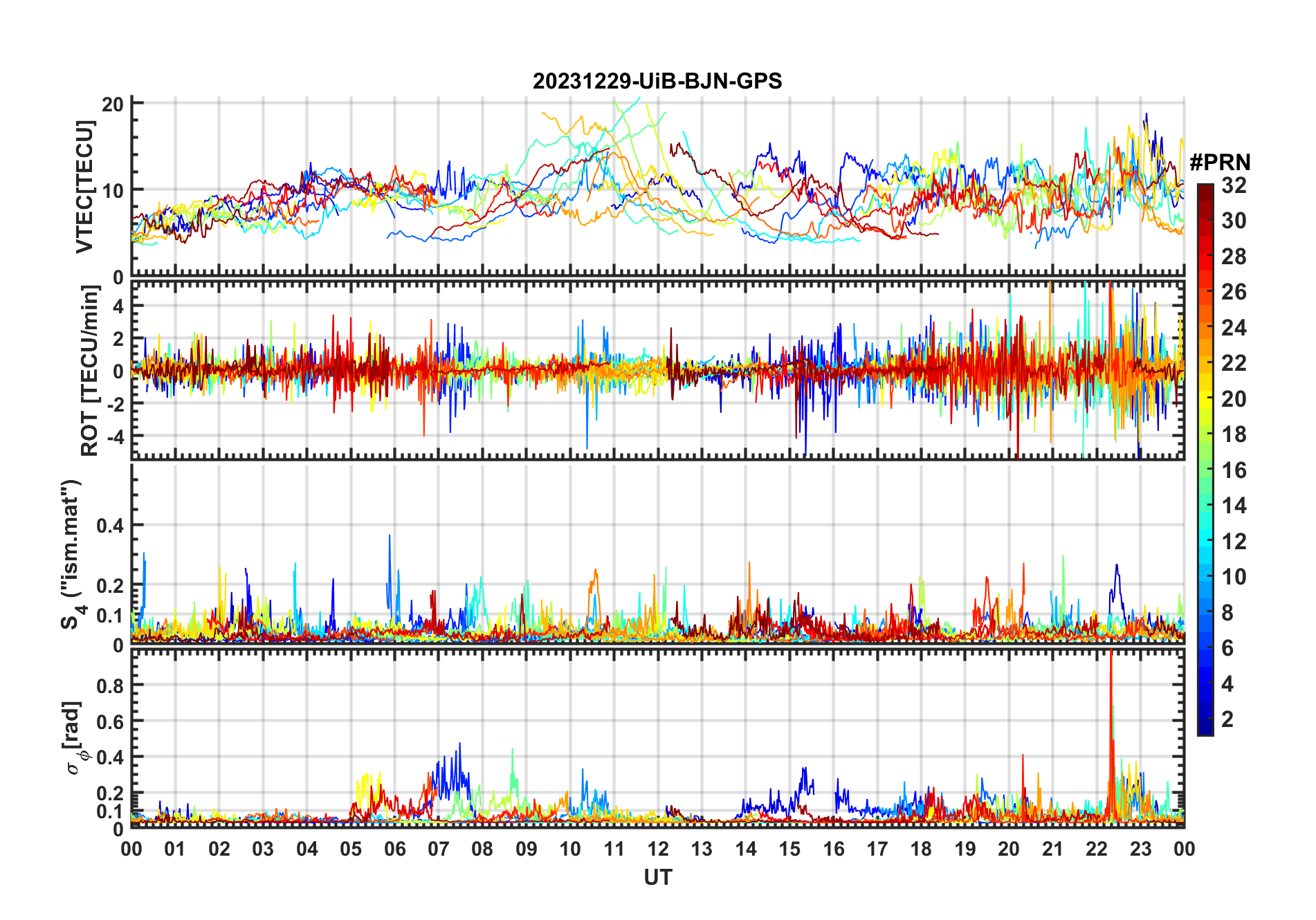
Task: Click colorbar tick label 30
Action: (1234, 221)
